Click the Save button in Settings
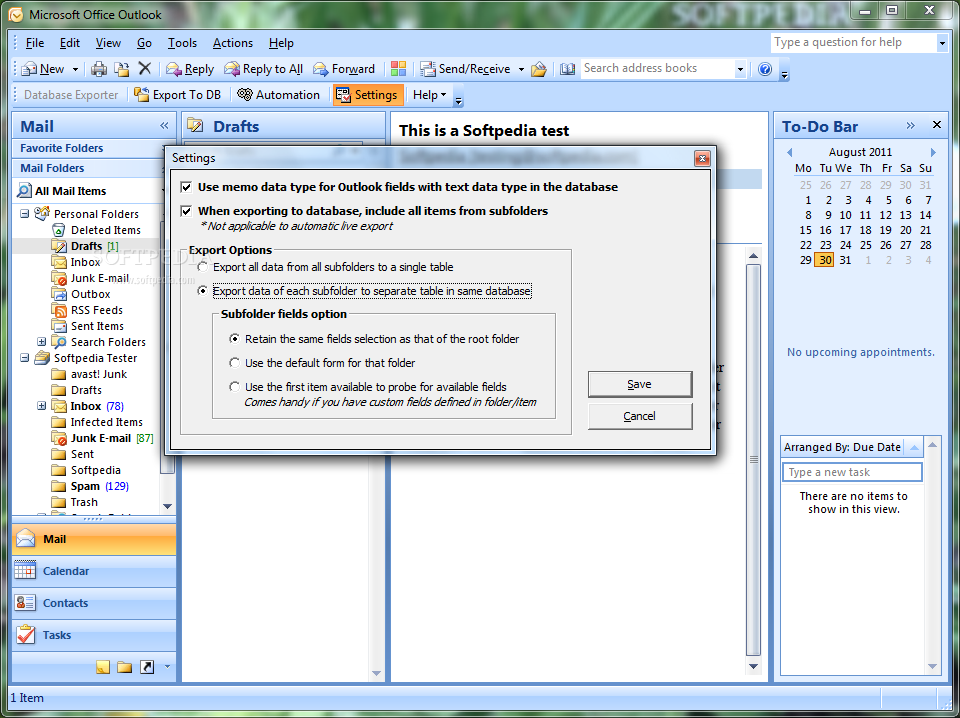Viewport: 960px width, 718px height. (x=640, y=384)
